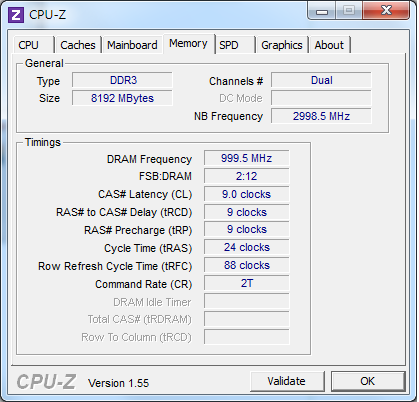Image resolution: width=419 pixels, height=402 pixels.
Task: Click the Row Refresh Cycle Time (tRFC) label
Action: [115, 266]
